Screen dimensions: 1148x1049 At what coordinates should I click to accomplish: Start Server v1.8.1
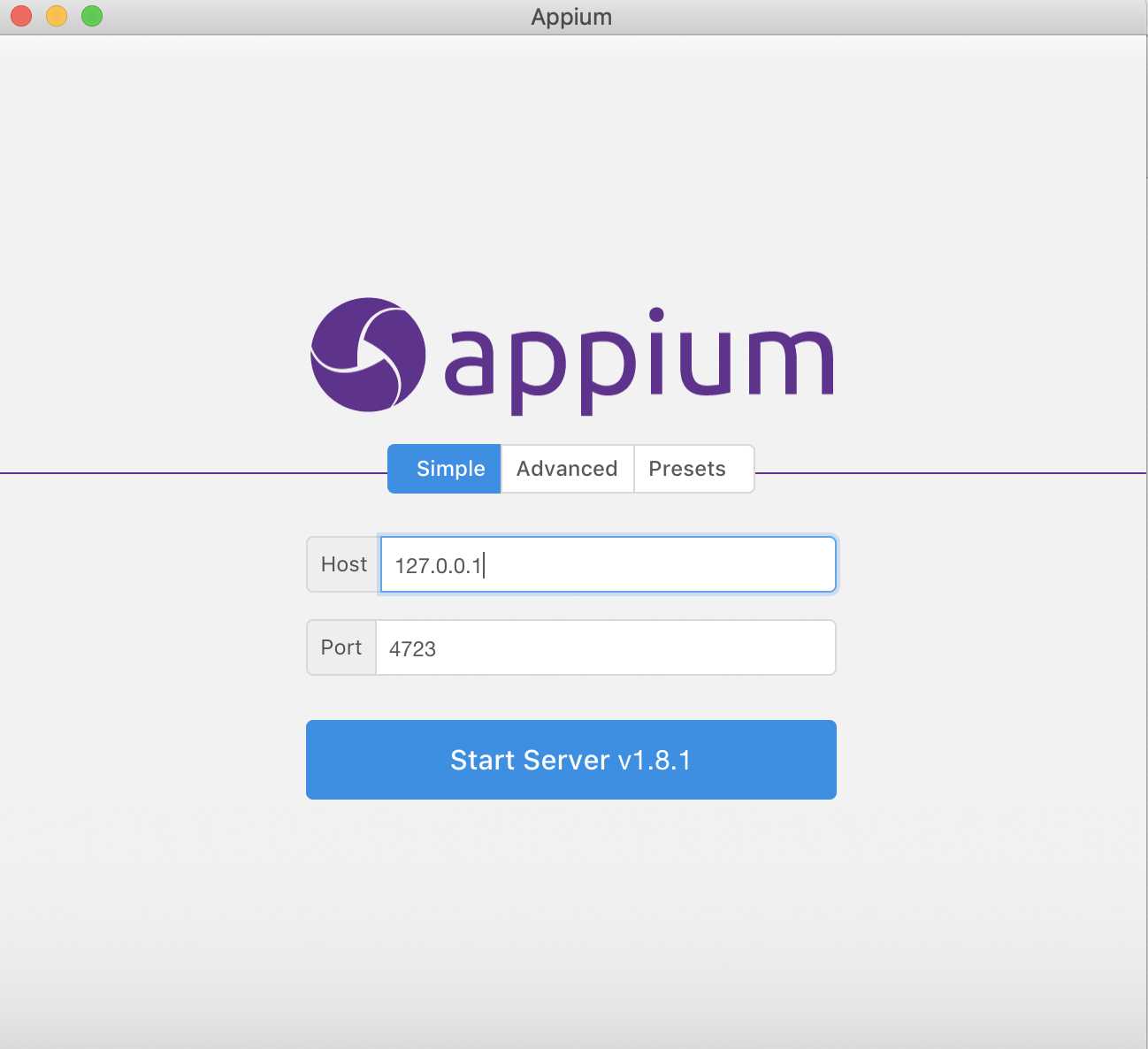coord(571,760)
